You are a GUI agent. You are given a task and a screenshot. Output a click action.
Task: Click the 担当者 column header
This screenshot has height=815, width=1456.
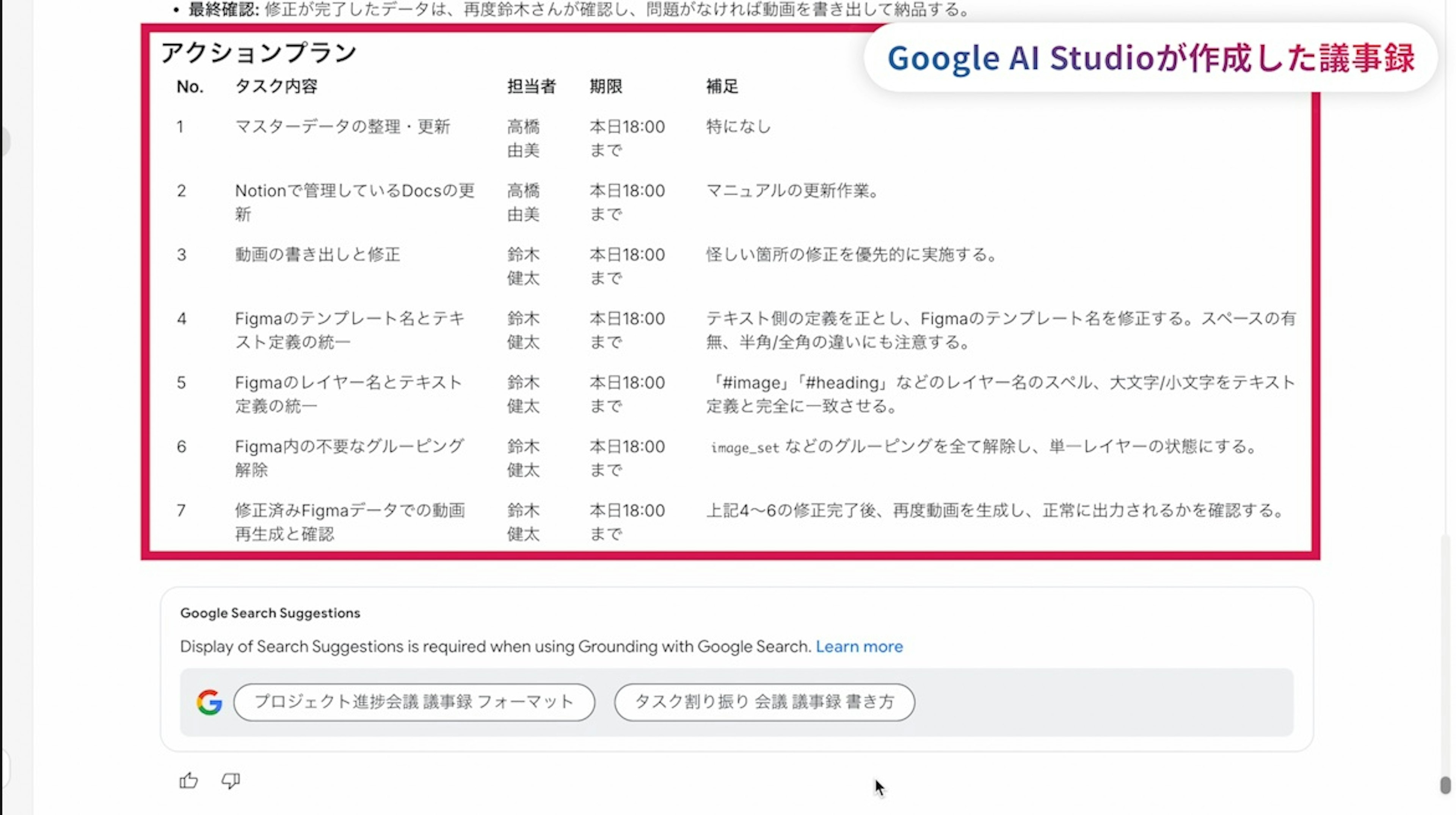[x=531, y=86]
